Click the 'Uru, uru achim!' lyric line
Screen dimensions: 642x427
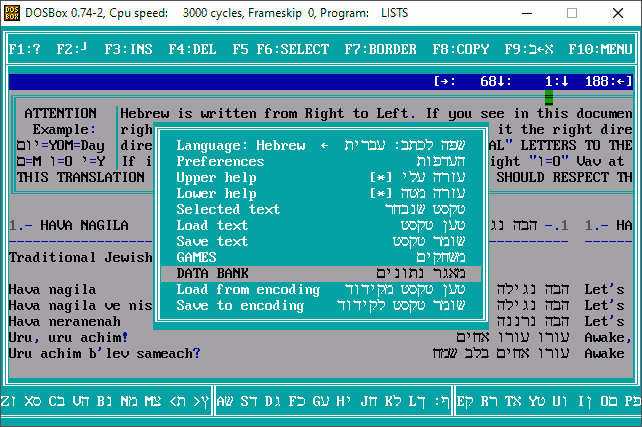coord(68,337)
